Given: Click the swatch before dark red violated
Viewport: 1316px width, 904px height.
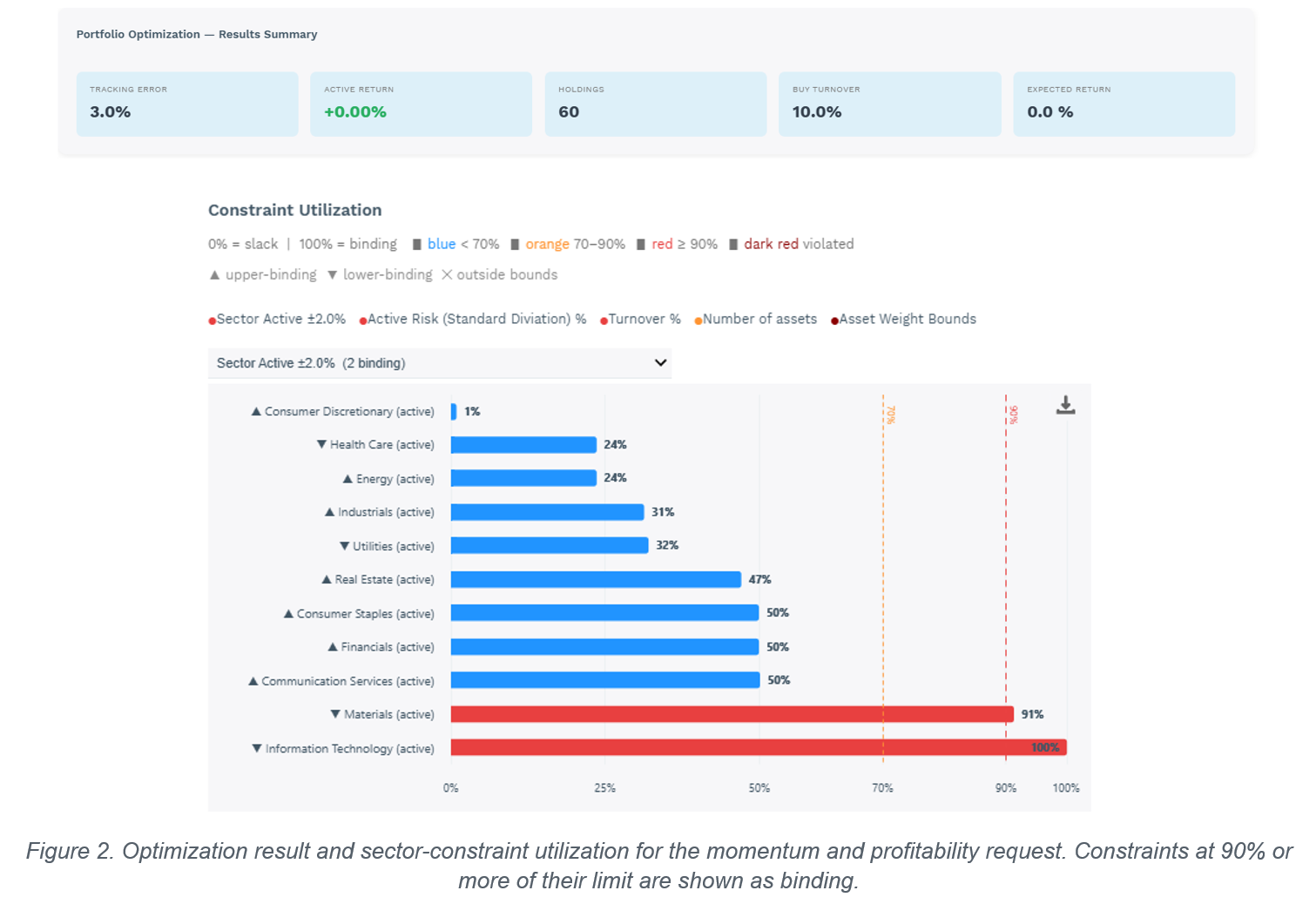Looking at the screenshot, I should click(x=733, y=245).
